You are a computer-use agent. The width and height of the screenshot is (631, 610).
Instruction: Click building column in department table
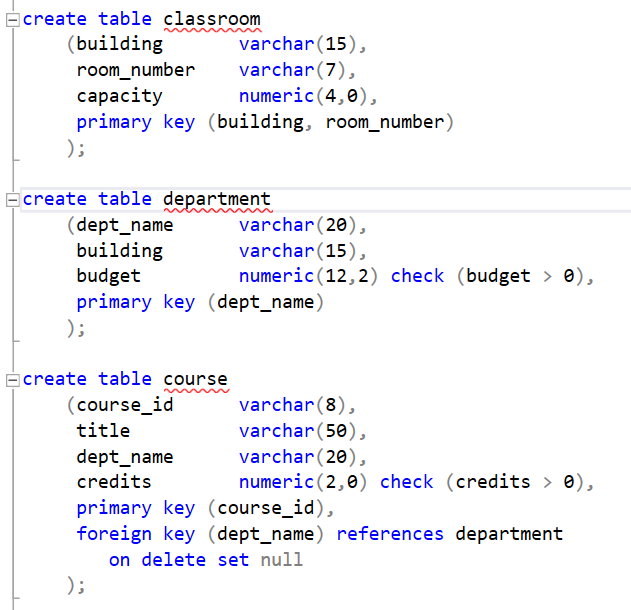tap(120, 251)
